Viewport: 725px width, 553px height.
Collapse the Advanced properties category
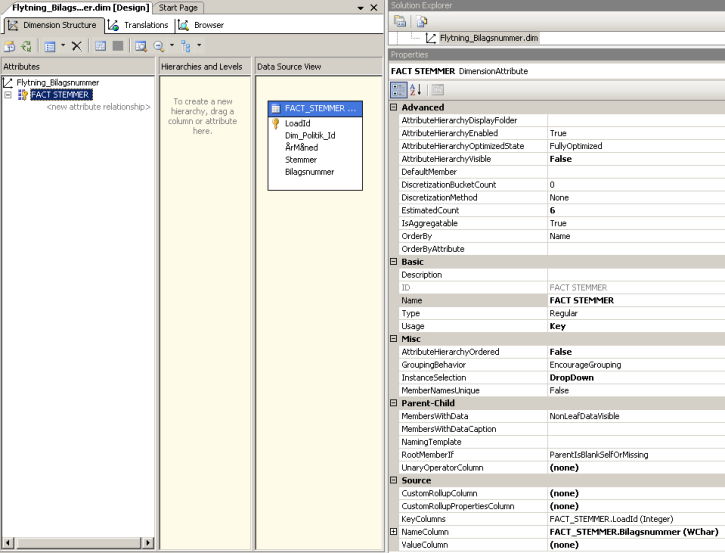(393, 107)
